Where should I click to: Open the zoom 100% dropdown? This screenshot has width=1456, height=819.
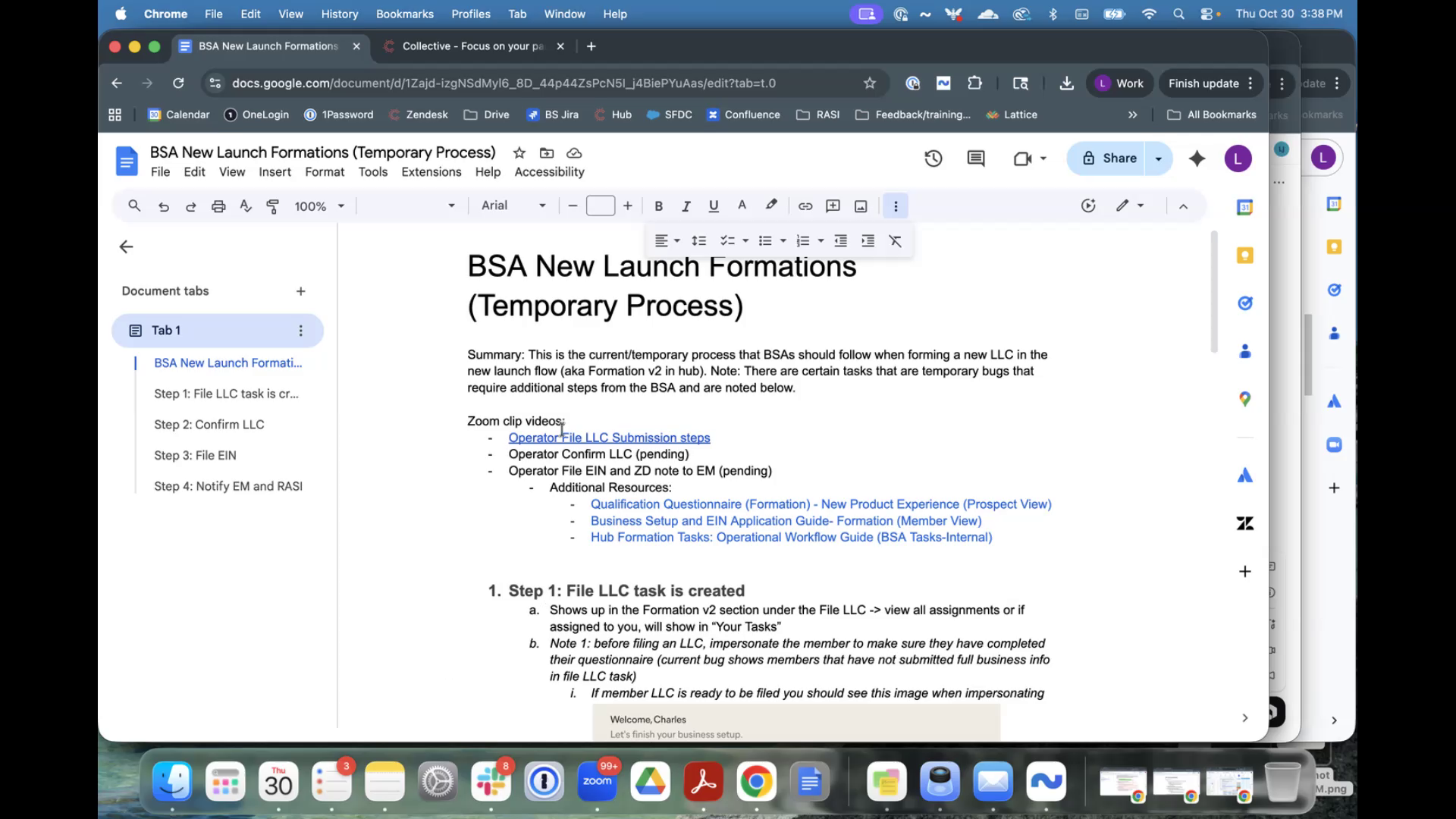click(319, 206)
